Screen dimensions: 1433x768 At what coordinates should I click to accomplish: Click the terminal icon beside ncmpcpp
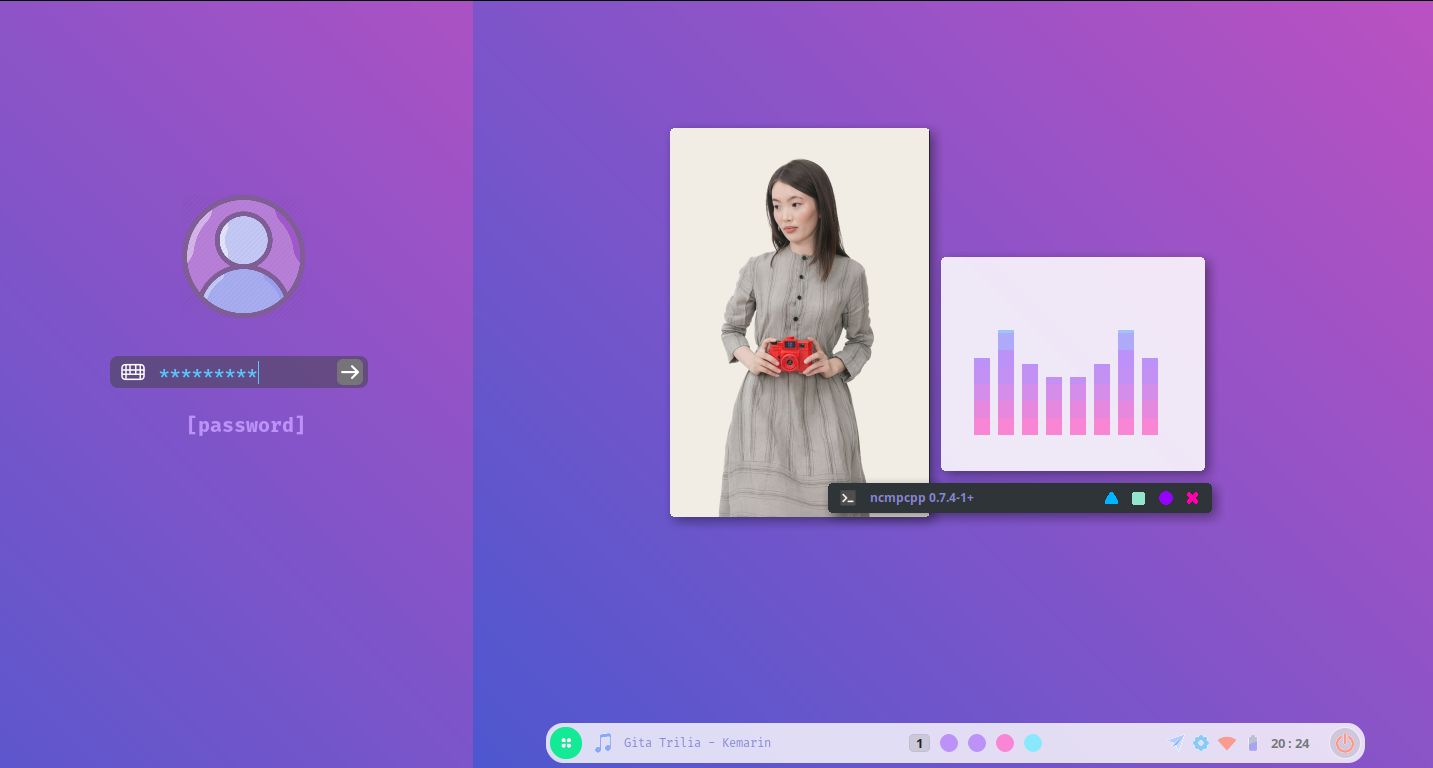point(848,498)
